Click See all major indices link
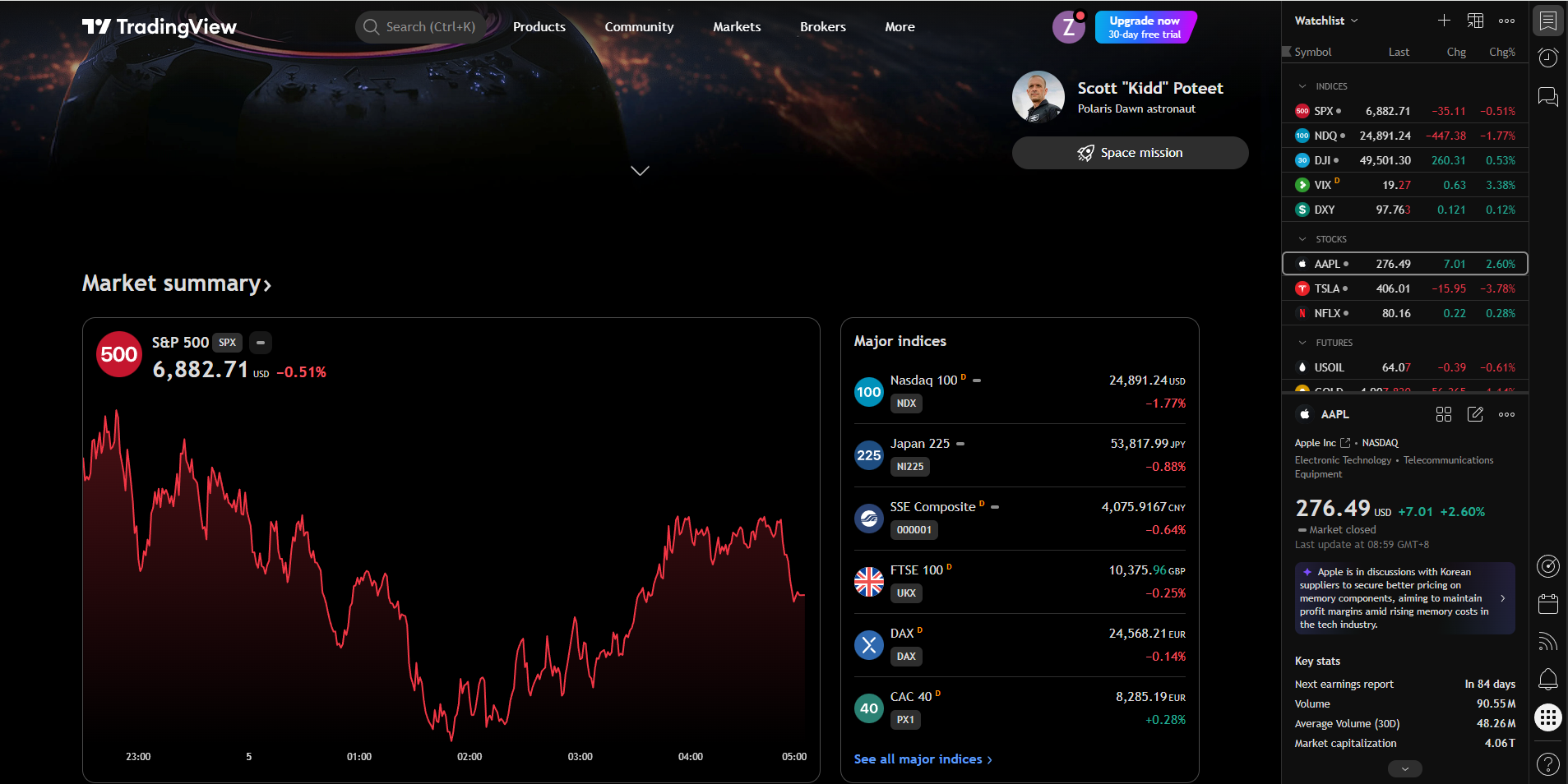1568x784 pixels. (923, 759)
